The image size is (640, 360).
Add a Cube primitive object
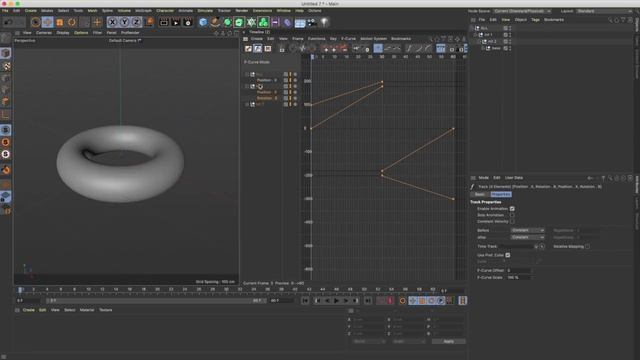(203, 22)
